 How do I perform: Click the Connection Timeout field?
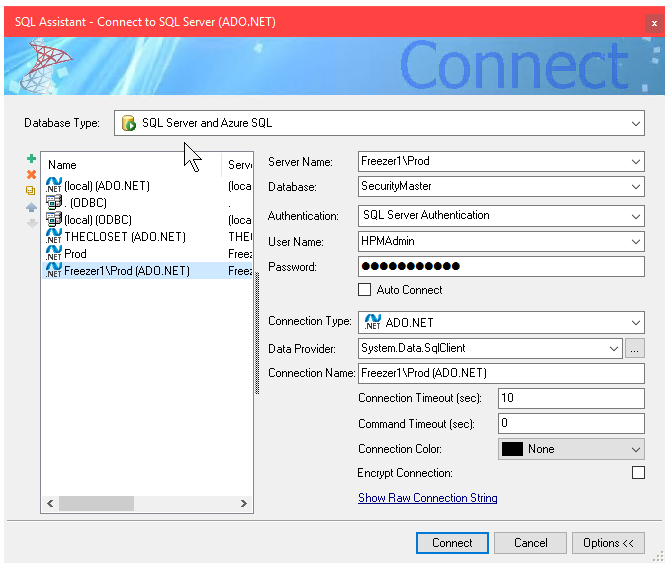(x=571, y=399)
